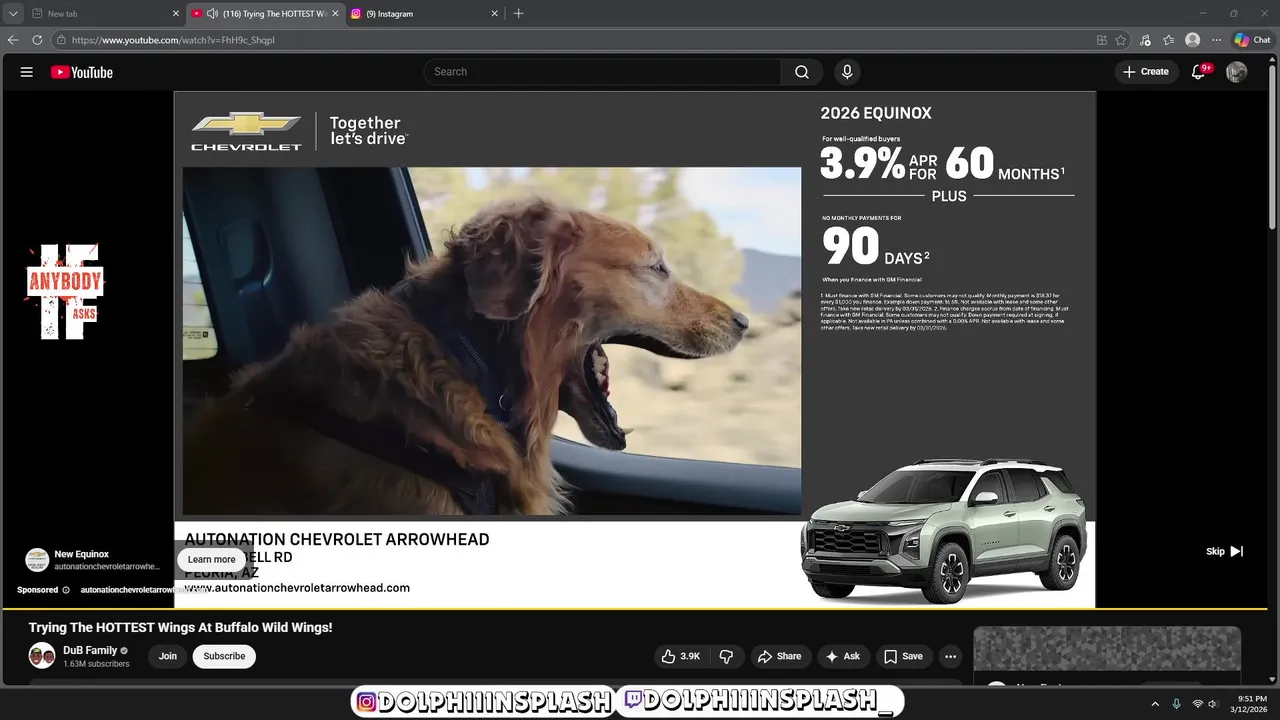Open the apps icon in address bar
The width and height of the screenshot is (1280, 720).
[1102, 40]
